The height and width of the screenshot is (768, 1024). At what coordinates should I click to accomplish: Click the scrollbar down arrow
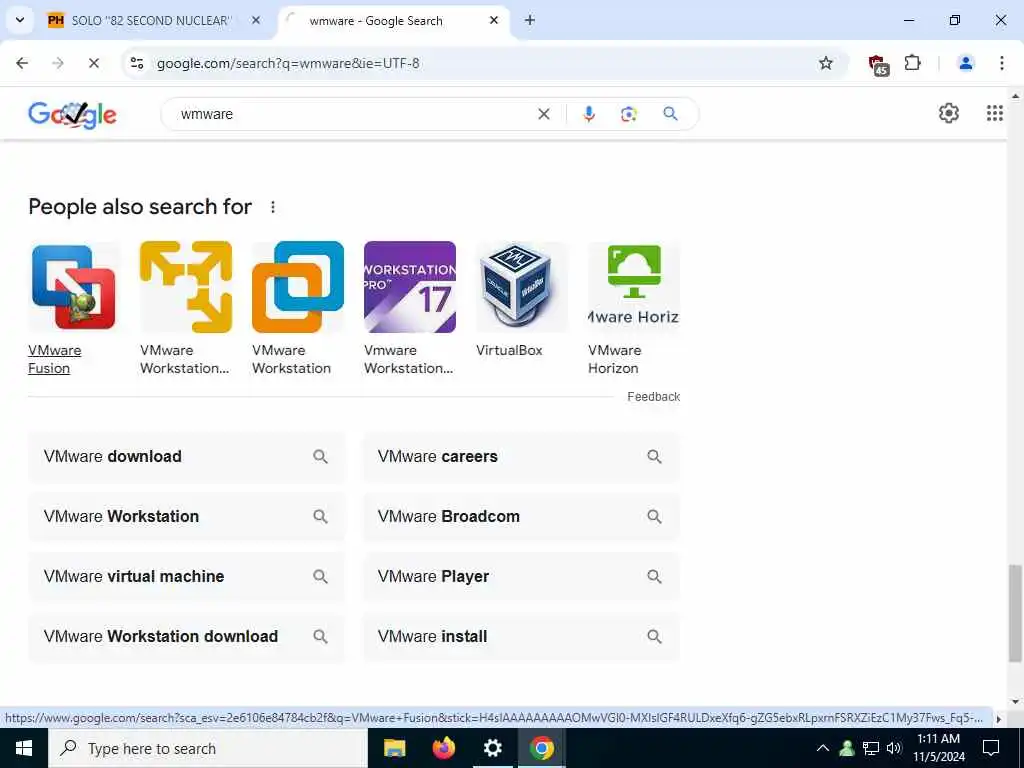tap(1015, 702)
